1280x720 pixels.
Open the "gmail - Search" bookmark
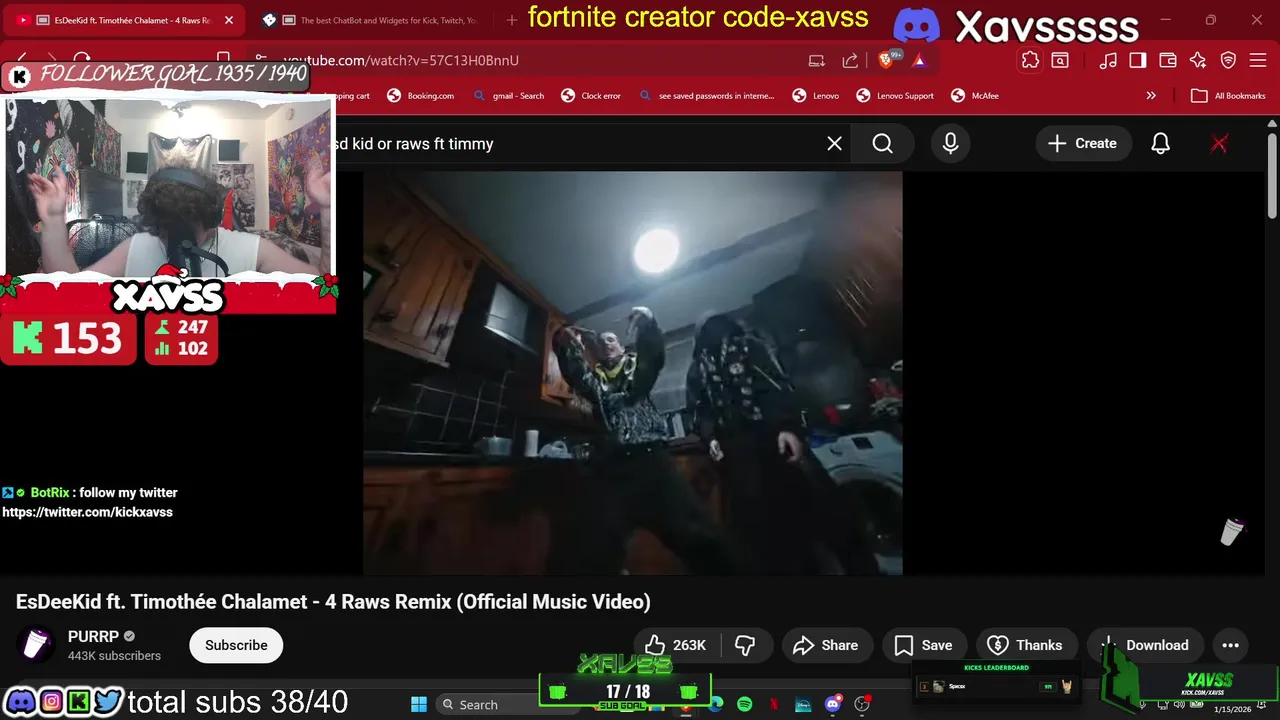tap(509, 96)
